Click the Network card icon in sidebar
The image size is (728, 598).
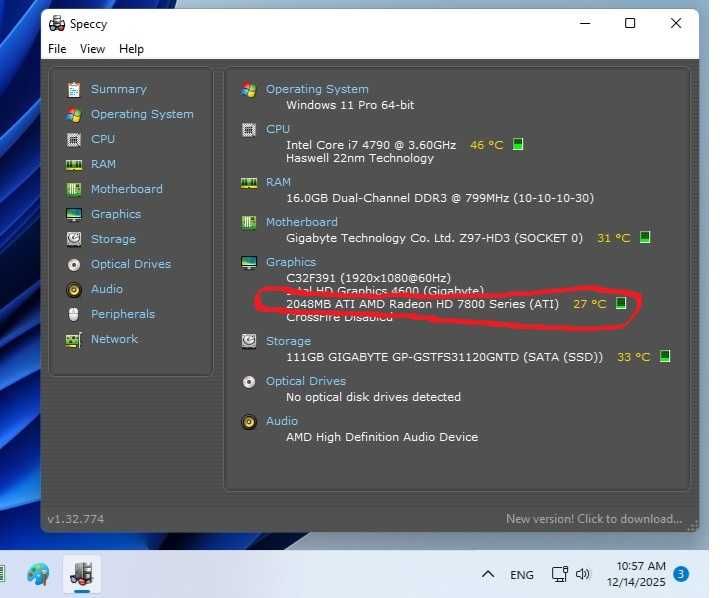[73, 340]
